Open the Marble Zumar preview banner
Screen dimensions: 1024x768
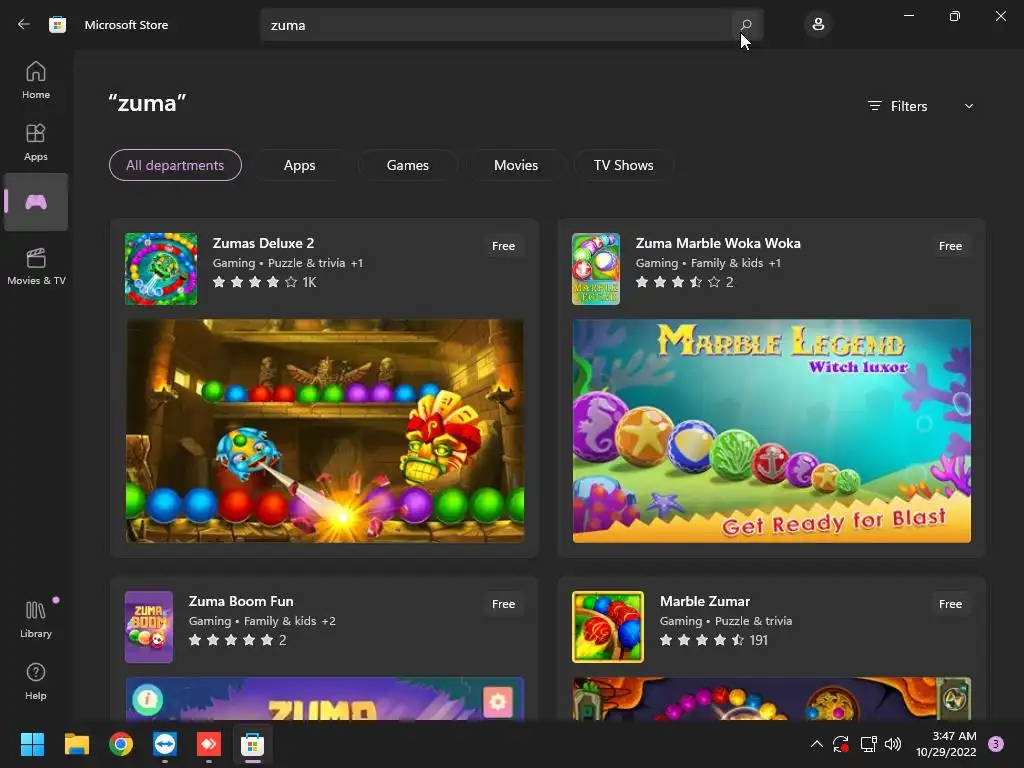pyautogui.click(x=772, y=699)
